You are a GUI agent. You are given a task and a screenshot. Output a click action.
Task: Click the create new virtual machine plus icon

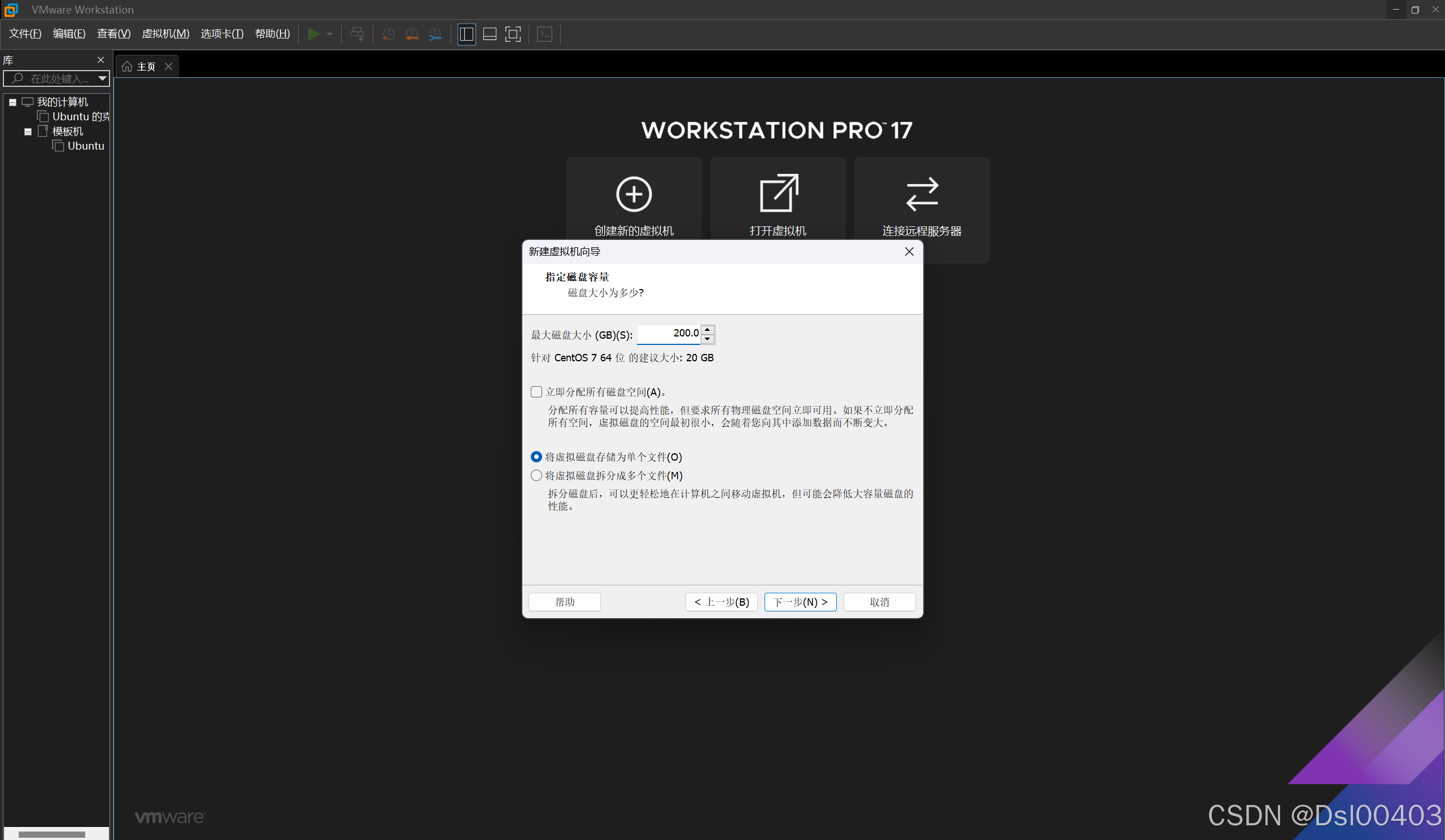coord(634,194)
